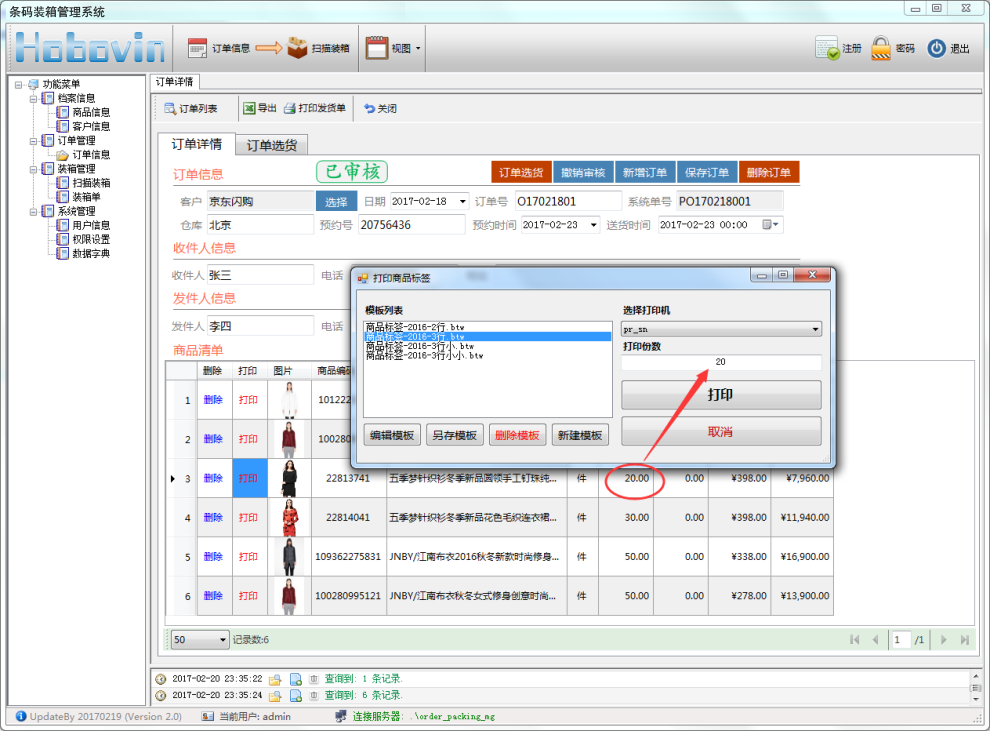This screenshot has width=990, height=731.
Task: Click the large 打印 button
Action: pyautogui.click(x=720, y=395)
